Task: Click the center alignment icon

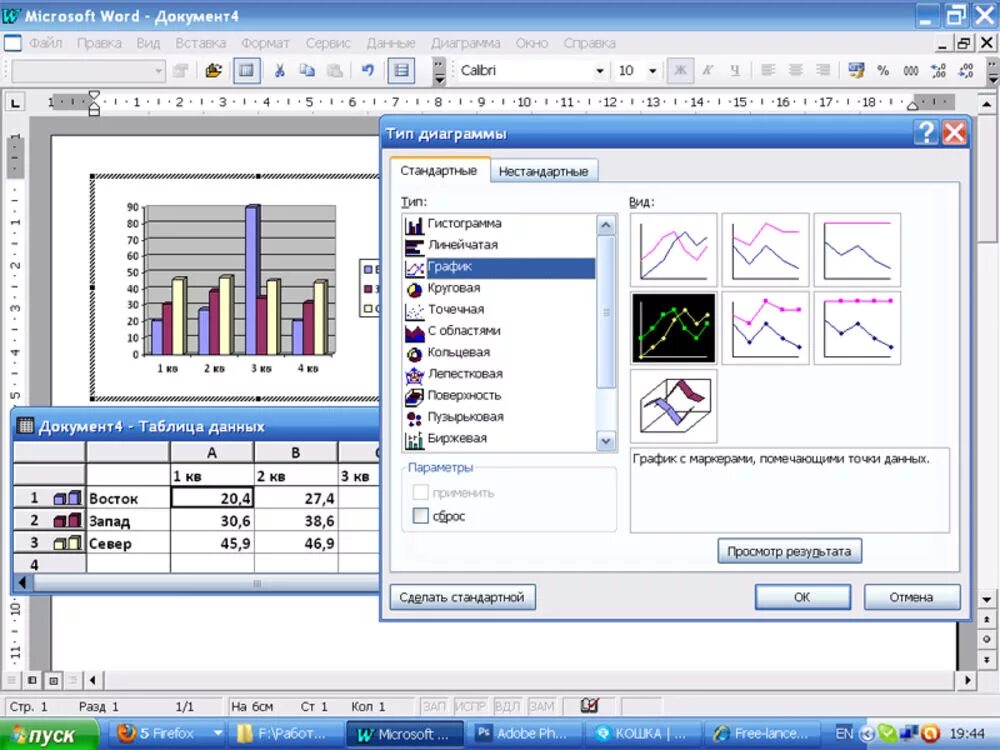Action: [796, 71]
